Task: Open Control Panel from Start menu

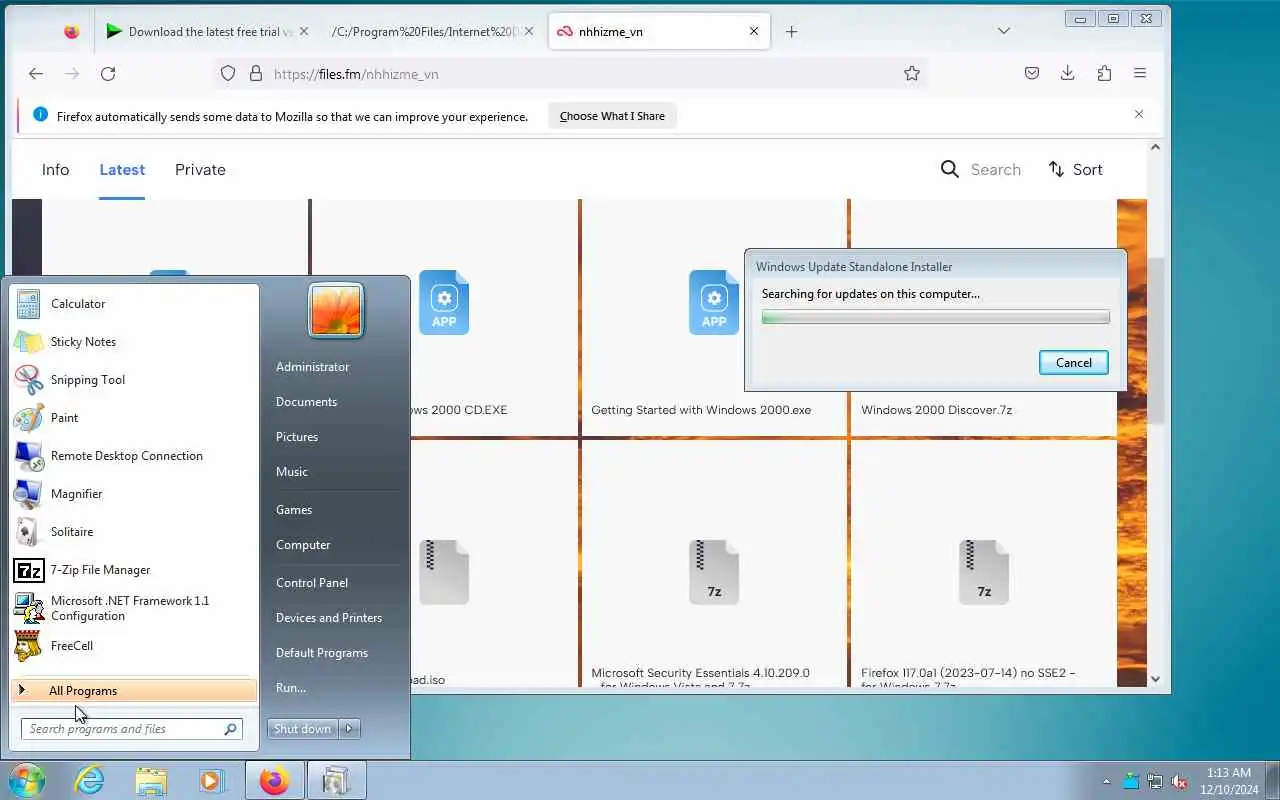Action: click(312, 583)
